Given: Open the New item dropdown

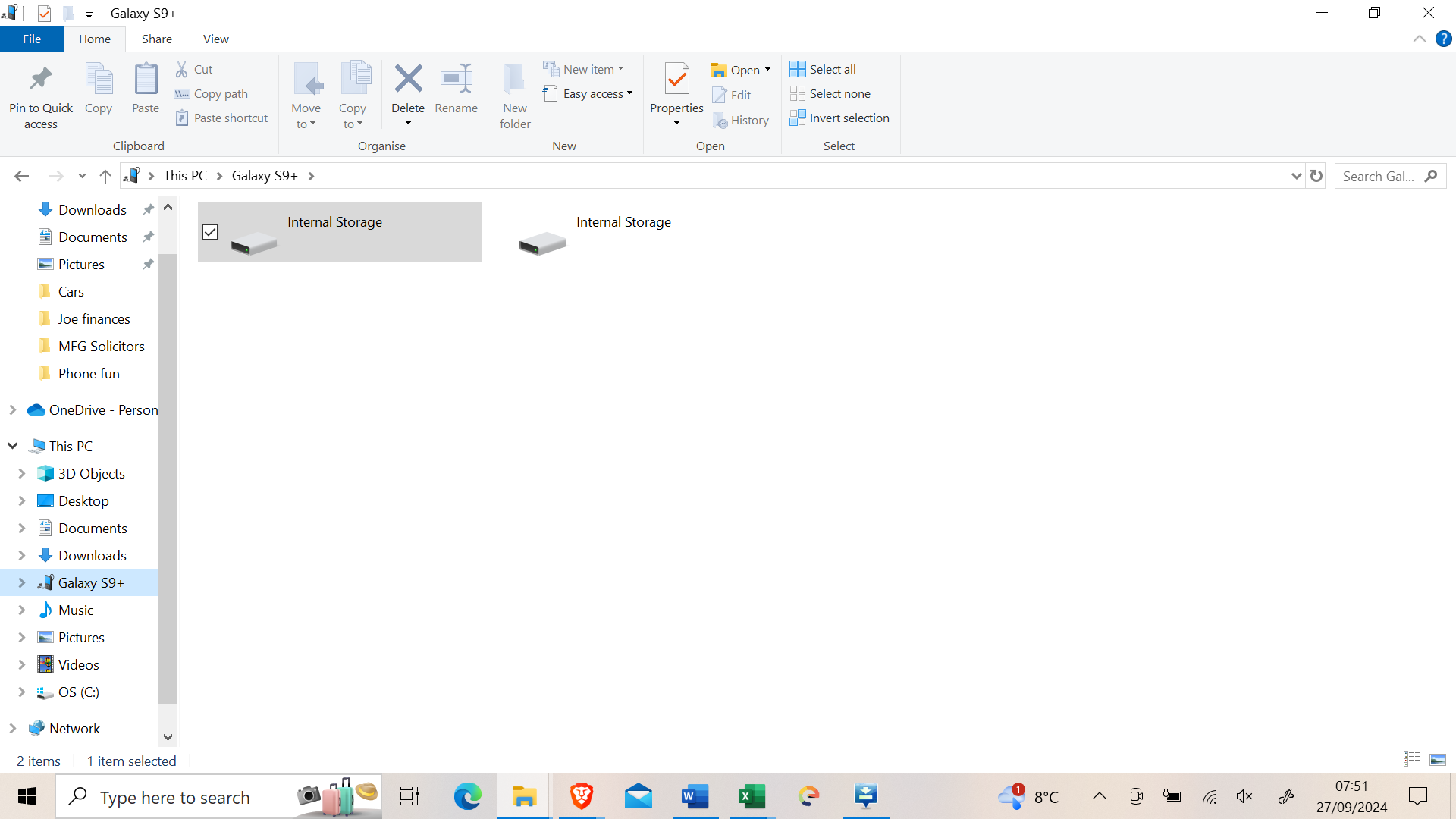Looking at the screenshot, I should (x=583, y=69).
